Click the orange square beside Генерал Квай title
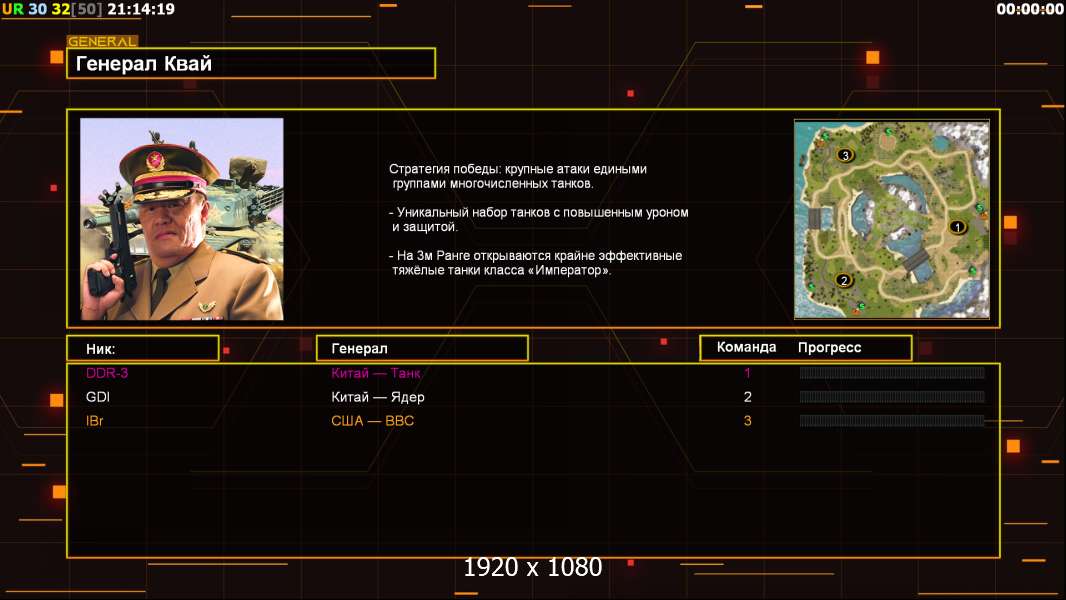This screenshot has width=1066, height=600. point(56,57)
